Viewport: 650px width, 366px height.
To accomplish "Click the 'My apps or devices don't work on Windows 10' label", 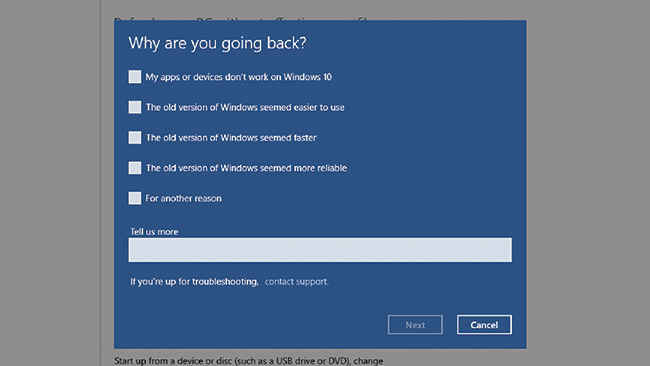I will coord(238,77).
